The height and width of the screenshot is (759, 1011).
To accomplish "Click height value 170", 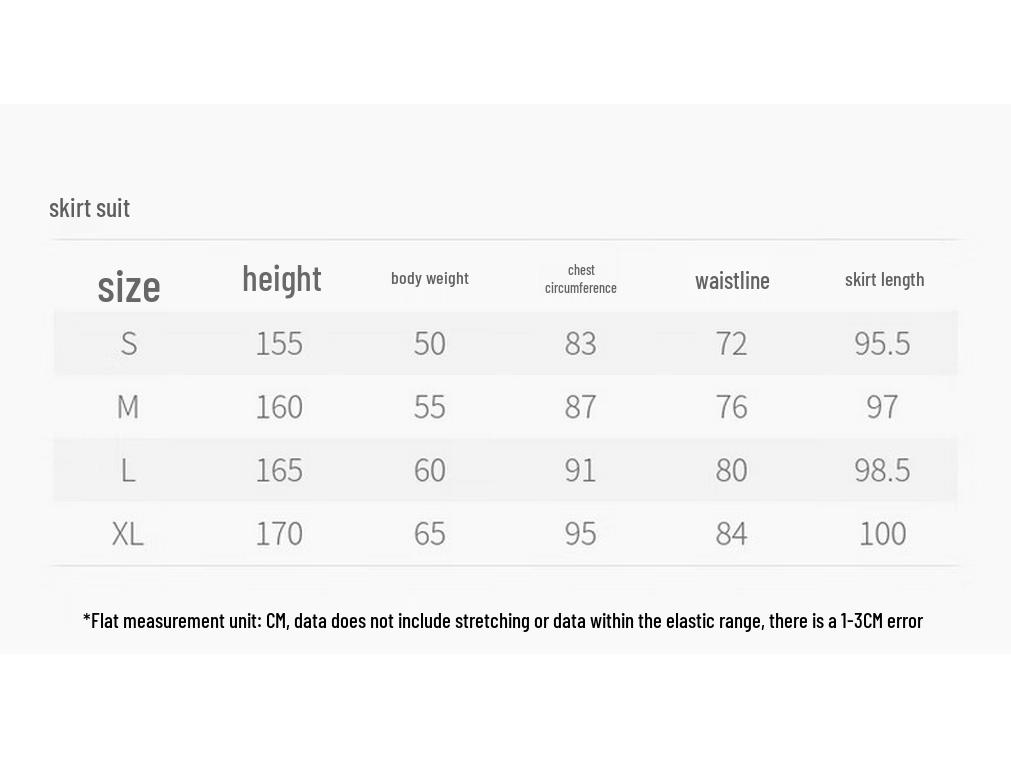I will click(279, 534).
